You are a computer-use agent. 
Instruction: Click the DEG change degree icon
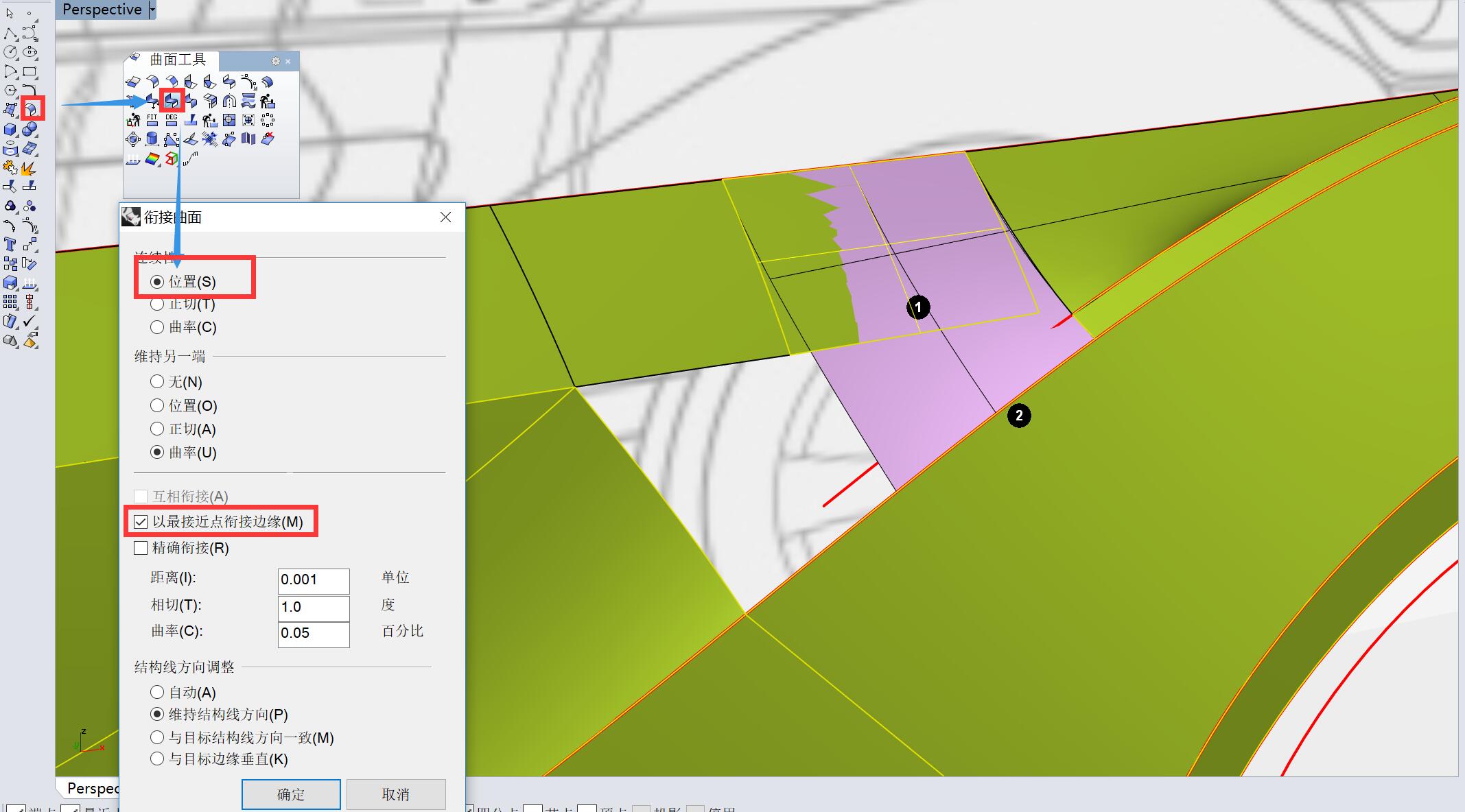pyautogui.click(x=172, y=121)
